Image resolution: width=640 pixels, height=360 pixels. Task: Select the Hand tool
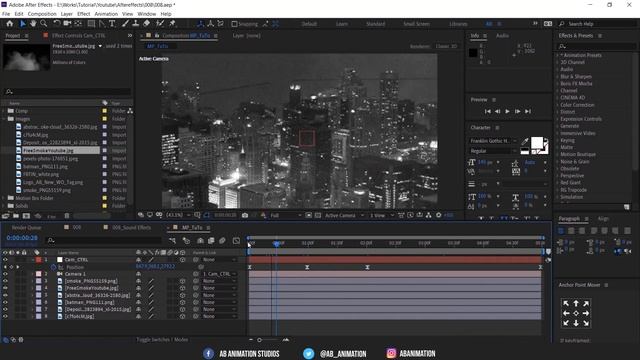33,24
